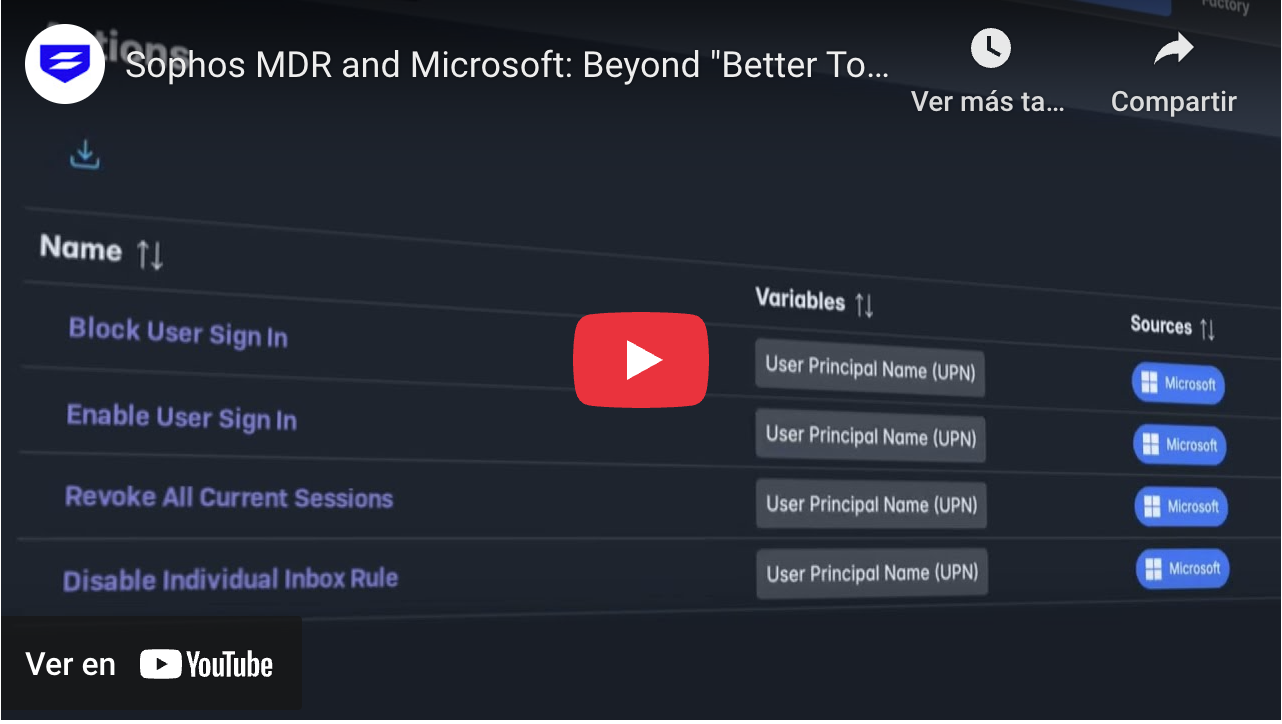This screenshot has height=724, width=1282.
Task: Sort by the Sources column arrows
Action: pyautogui.click(x=1207, y=329)
